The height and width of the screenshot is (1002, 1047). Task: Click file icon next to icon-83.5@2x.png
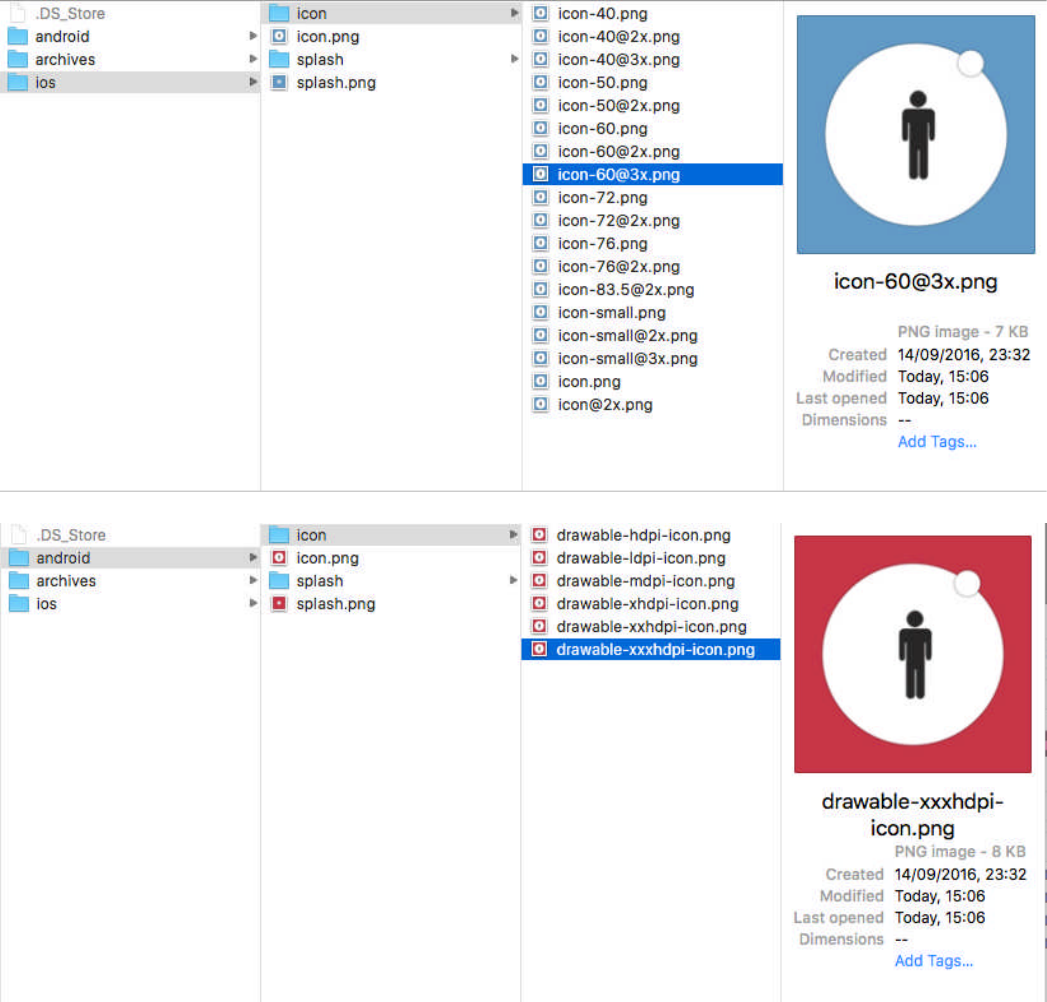coord(540,289)
